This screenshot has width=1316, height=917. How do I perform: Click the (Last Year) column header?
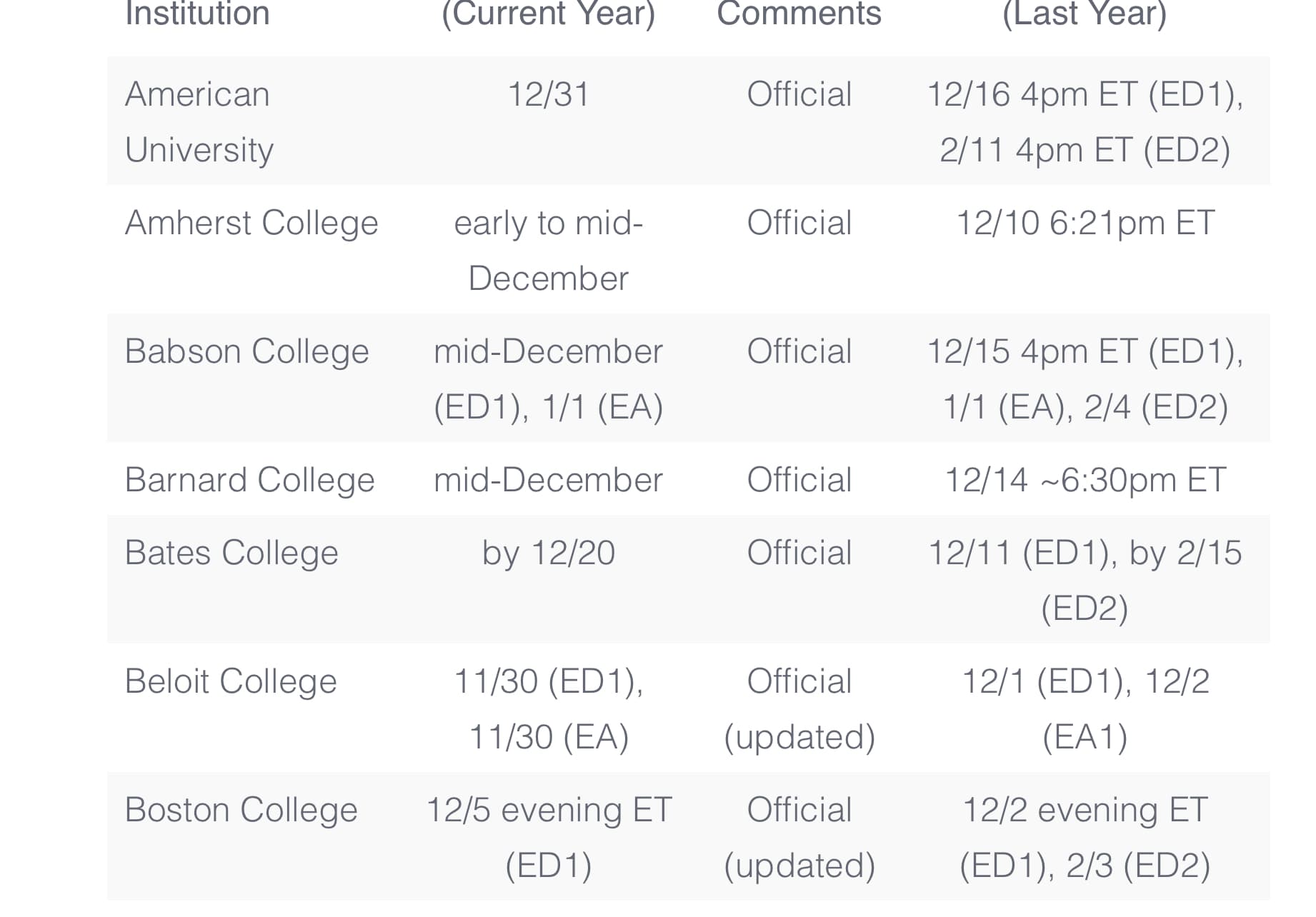(x=1085, y=14)
